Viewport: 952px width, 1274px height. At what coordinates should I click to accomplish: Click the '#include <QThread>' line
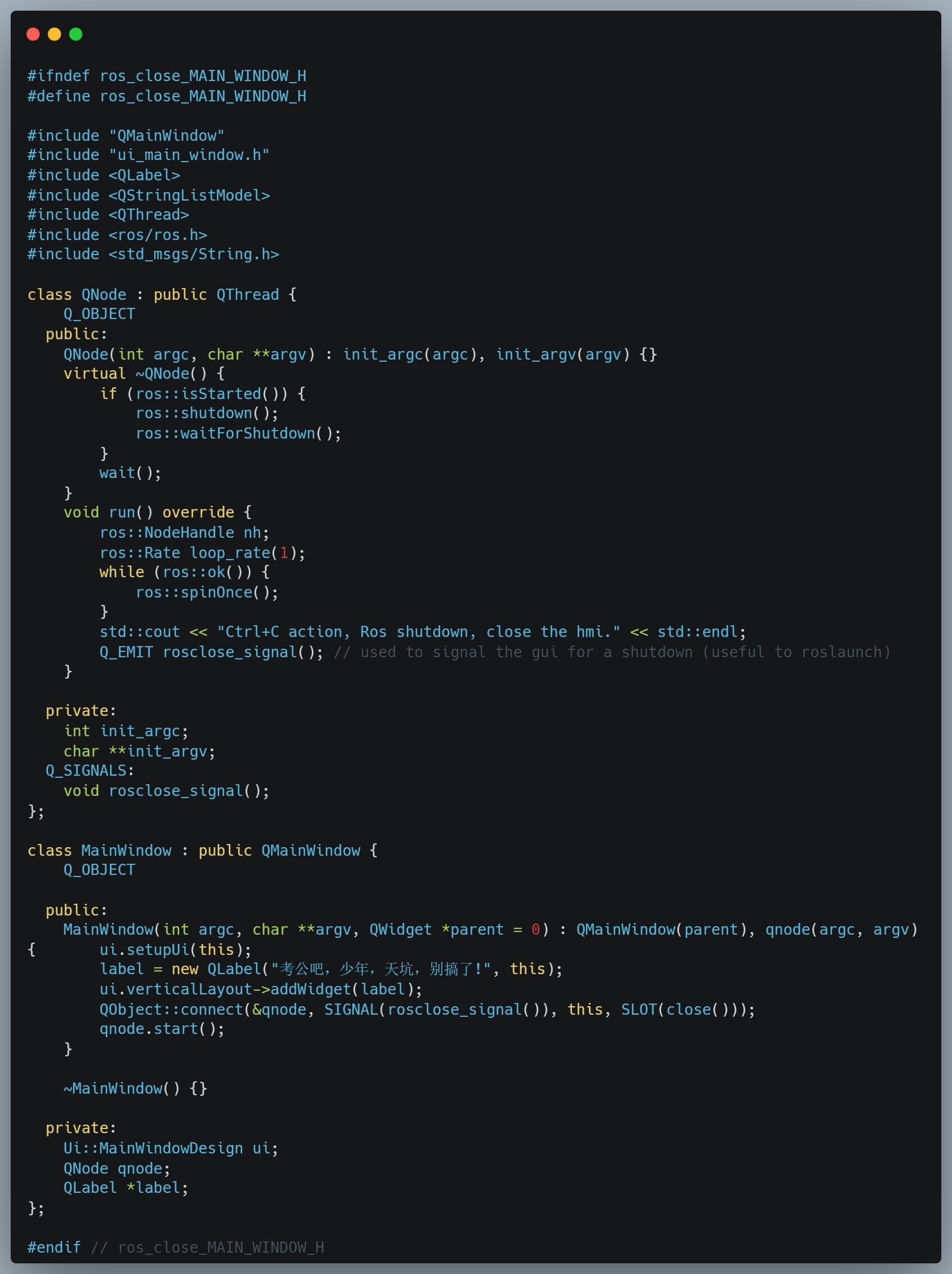coord(108,215)
